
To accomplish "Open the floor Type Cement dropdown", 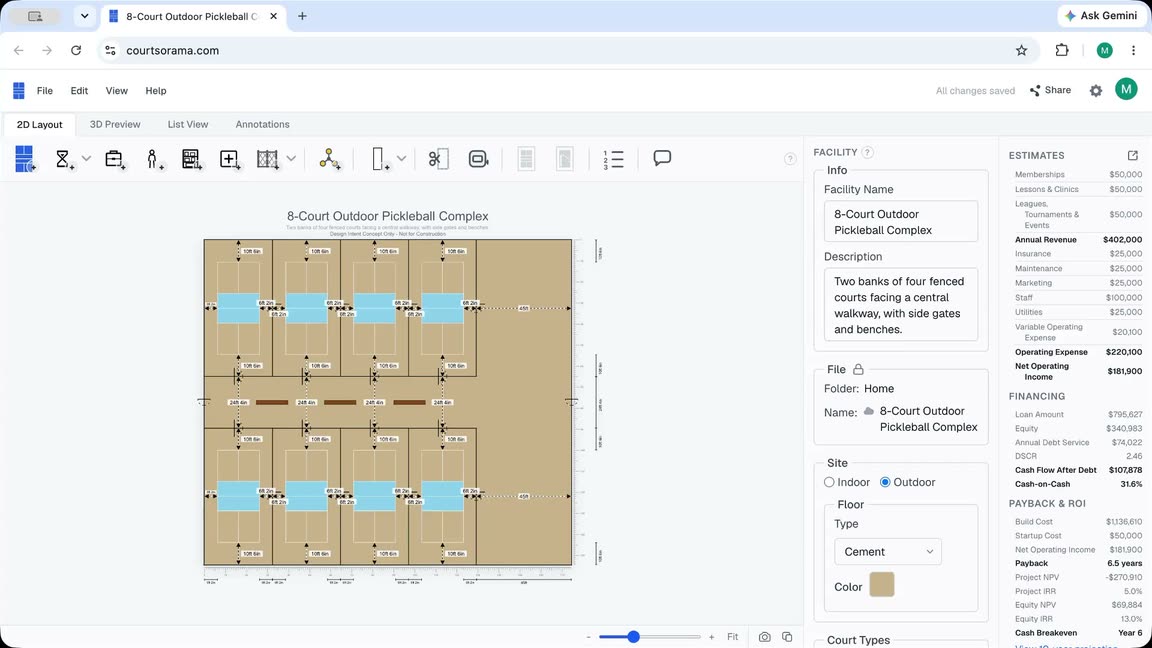I will (888, 552).
